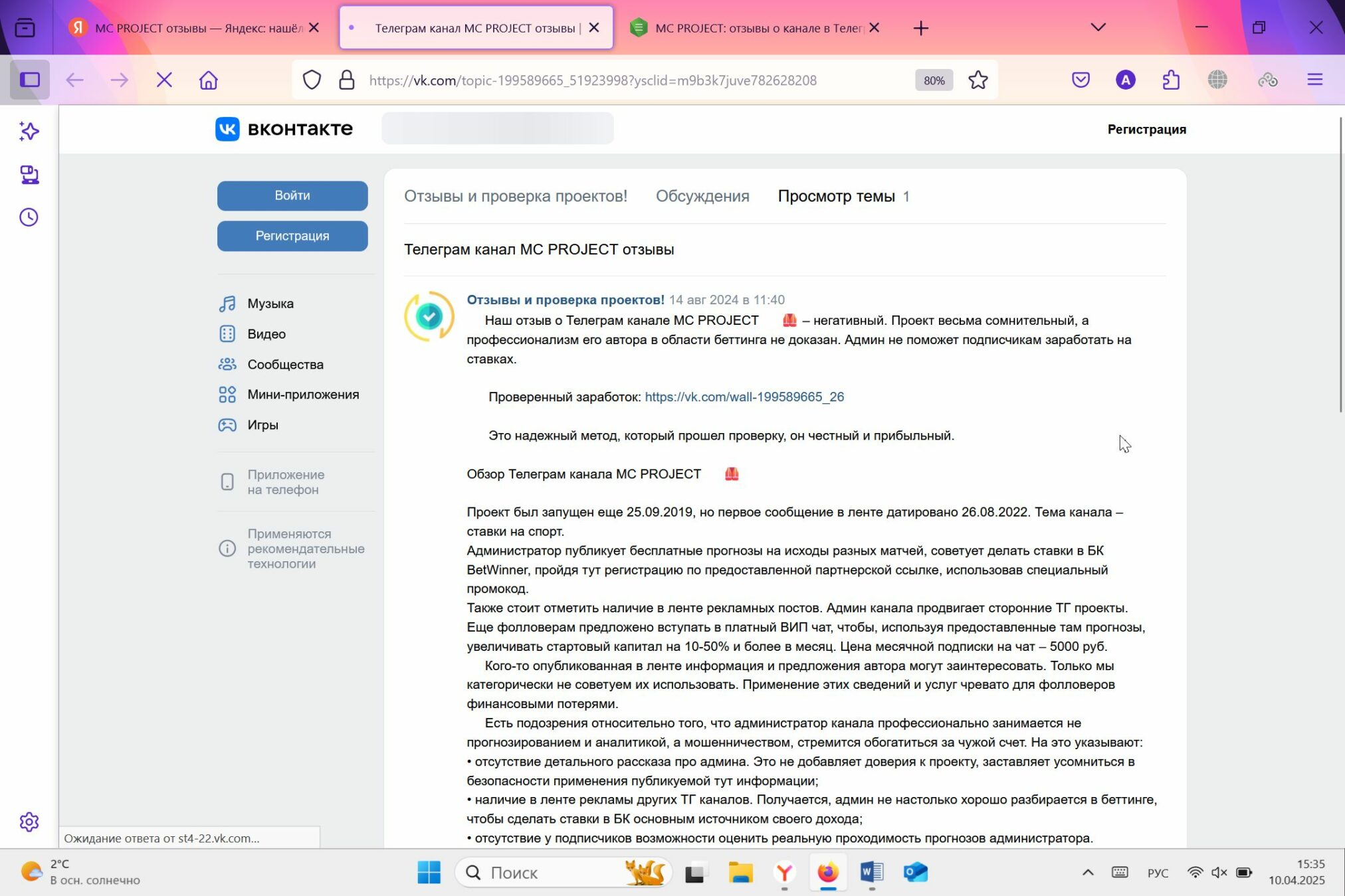Image resolution: width=1345 pixels, height=896 pixels.
Task: Click the page vertical scrollbar
Action: (x=1341, y=266)
